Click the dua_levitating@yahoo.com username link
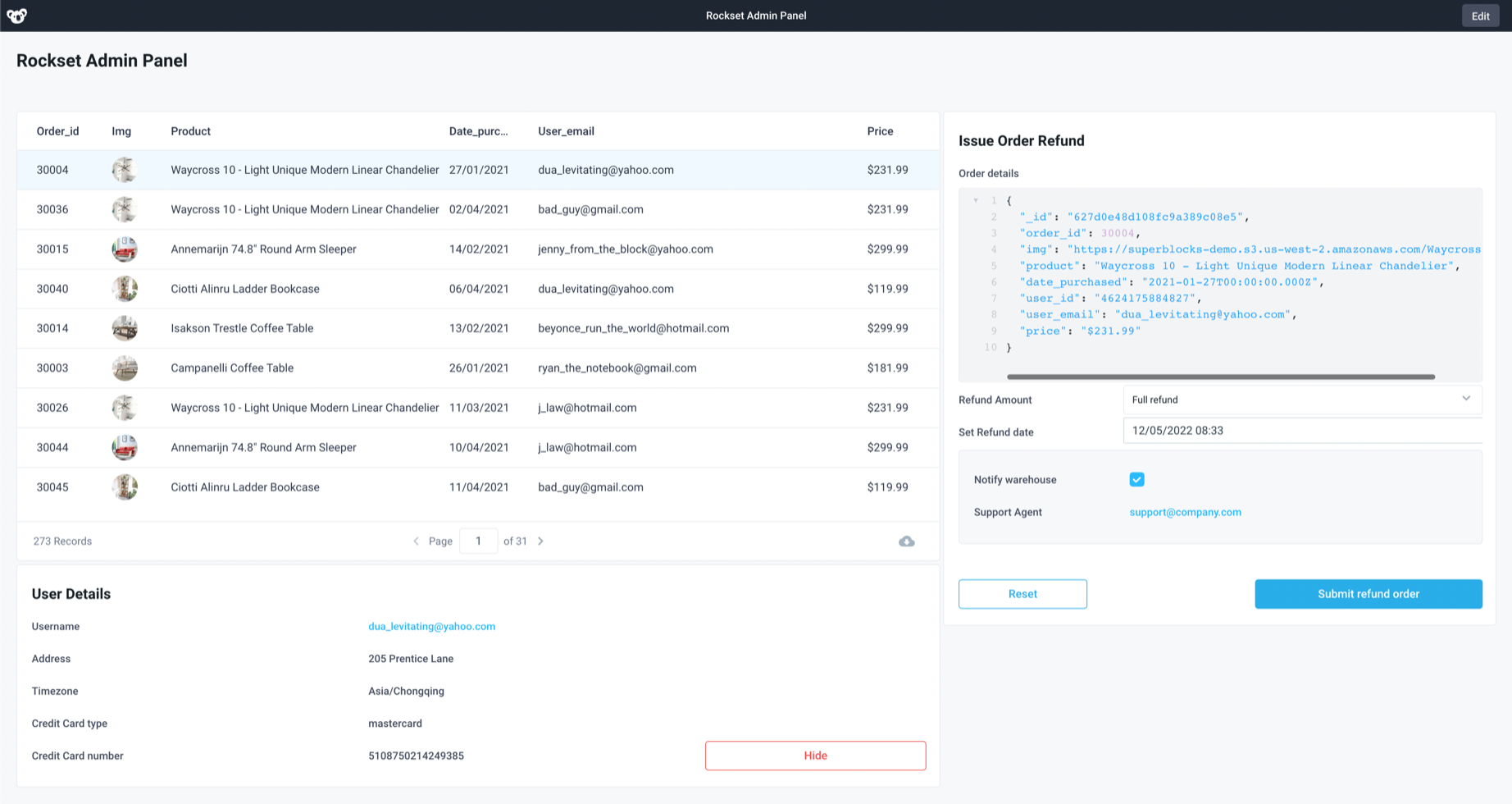Image resolution: width=1512 pixels, height=804 pixels. [x=432, y=626]
